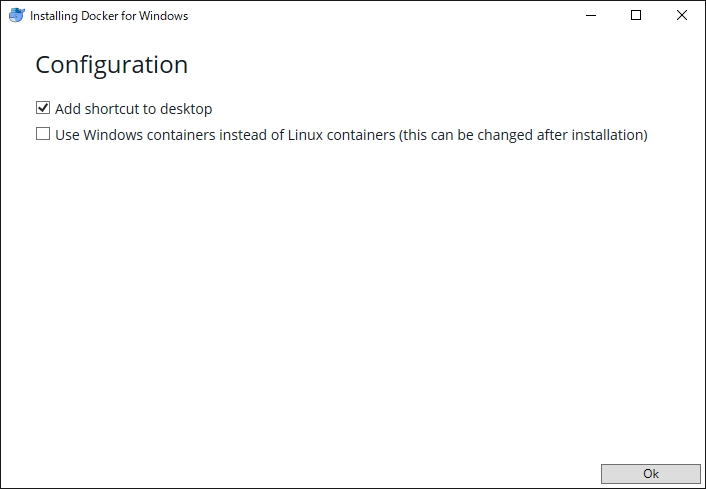This screenshot has height=489, width=706.
Task: Click the Docker whale icon in title bar
Action: (16, 16)
